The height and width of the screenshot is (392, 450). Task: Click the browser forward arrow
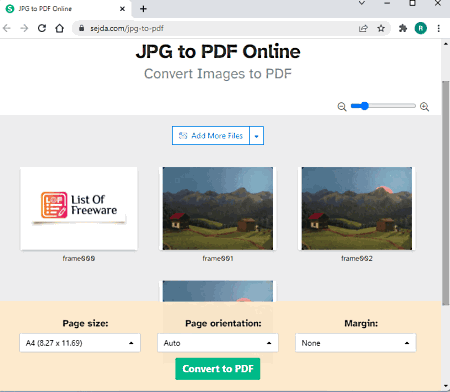pos(24,28)
